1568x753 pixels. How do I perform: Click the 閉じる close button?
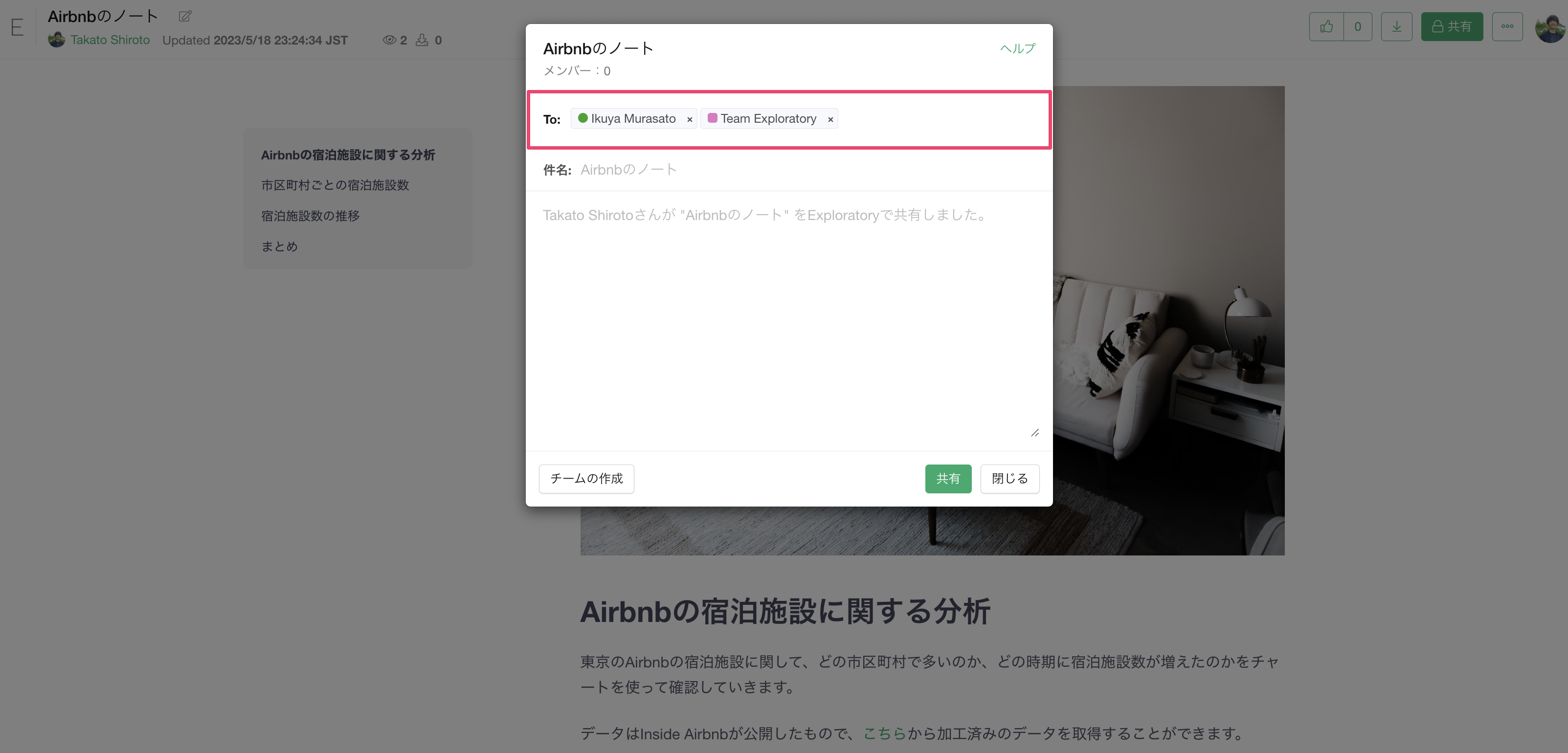(1009, 479)
